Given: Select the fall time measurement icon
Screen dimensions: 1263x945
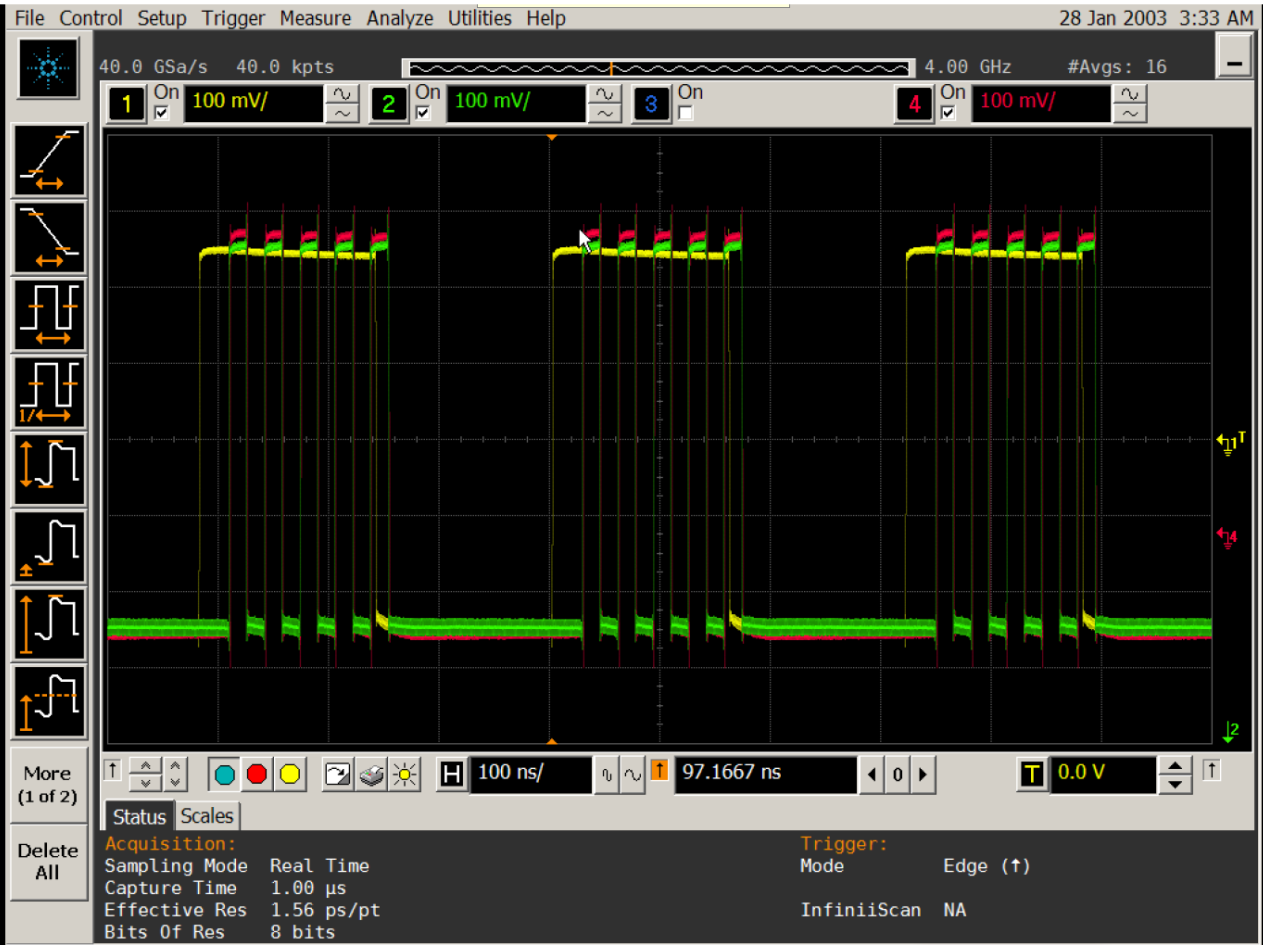Looking at the screenshot, I should pyautogui.click(x=48, y=237).
